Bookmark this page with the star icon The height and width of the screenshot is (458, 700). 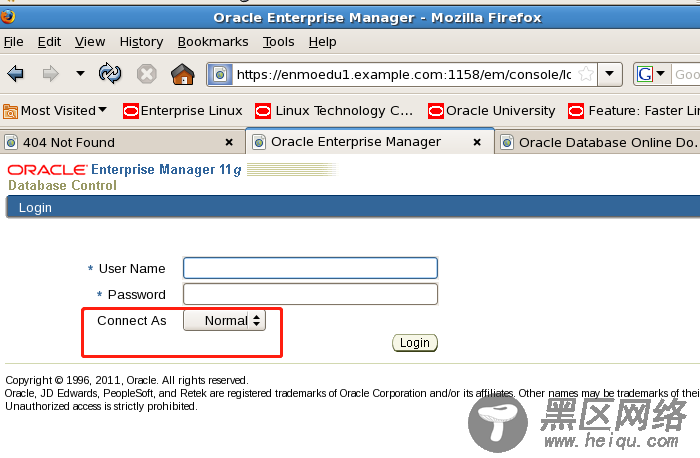click(586, 74)
